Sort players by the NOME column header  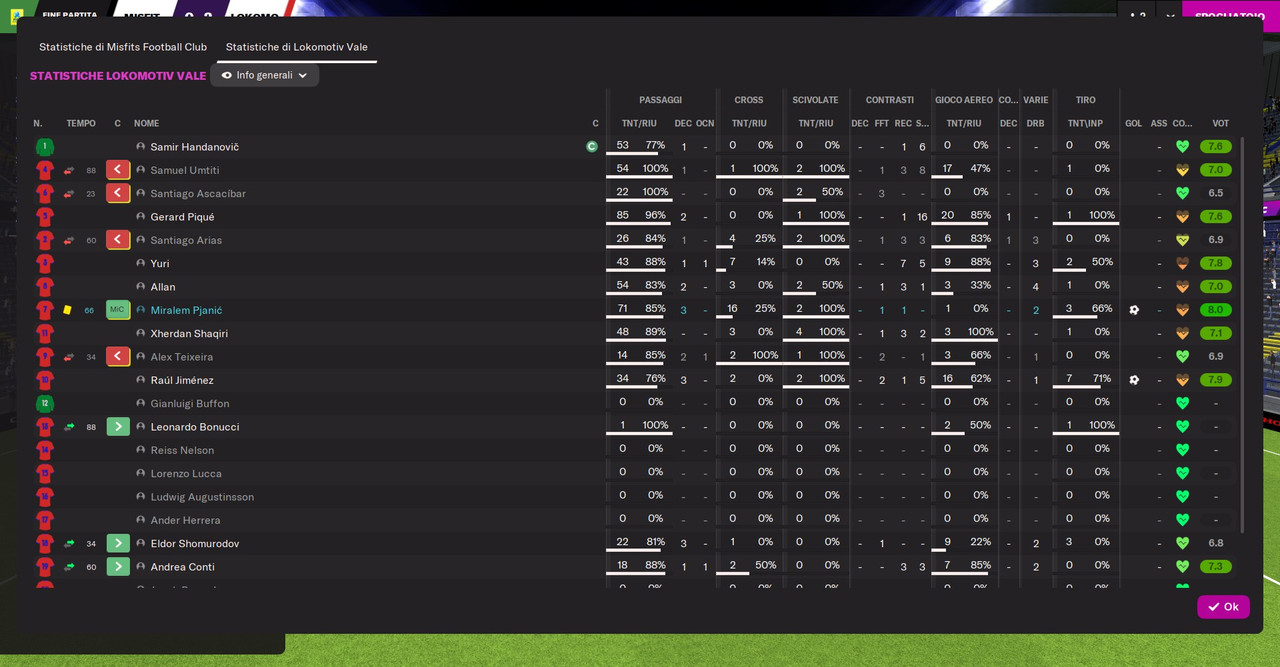click(x=147, y=124)
